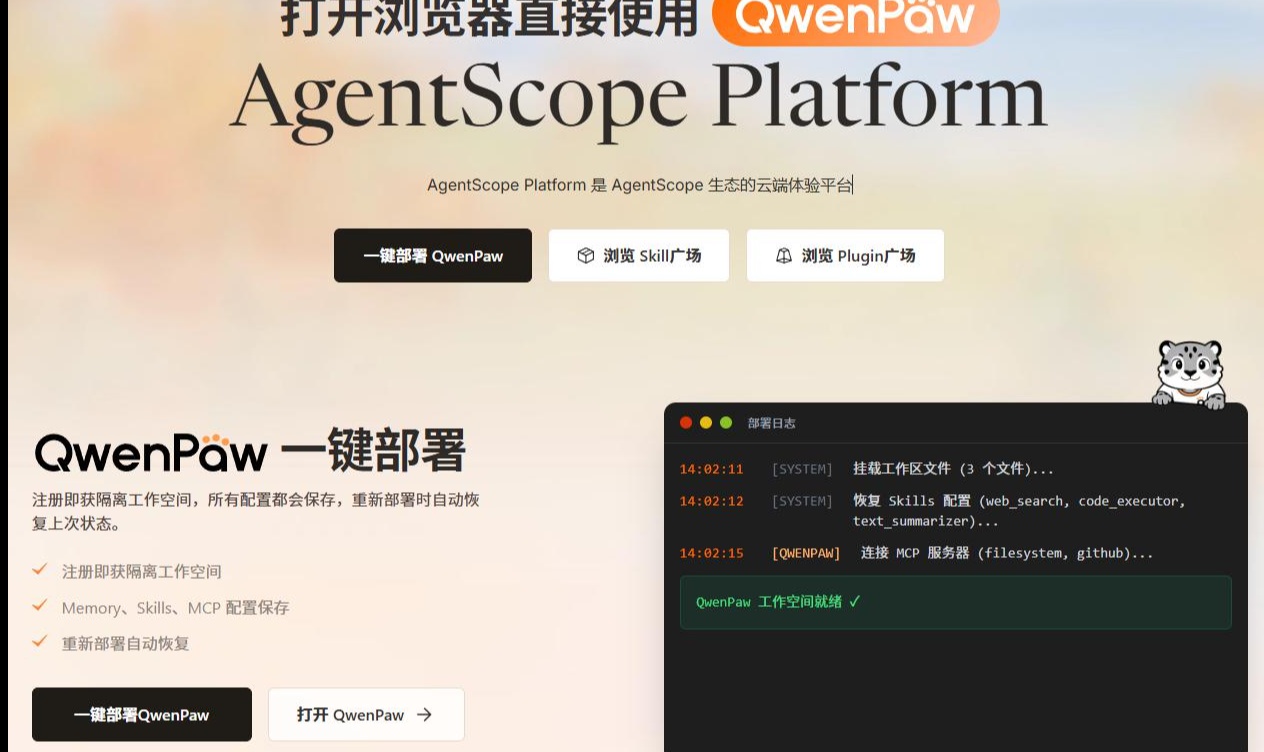
Task: Click the green dot in 部署日志 window
Action: (x=726, y=423)
